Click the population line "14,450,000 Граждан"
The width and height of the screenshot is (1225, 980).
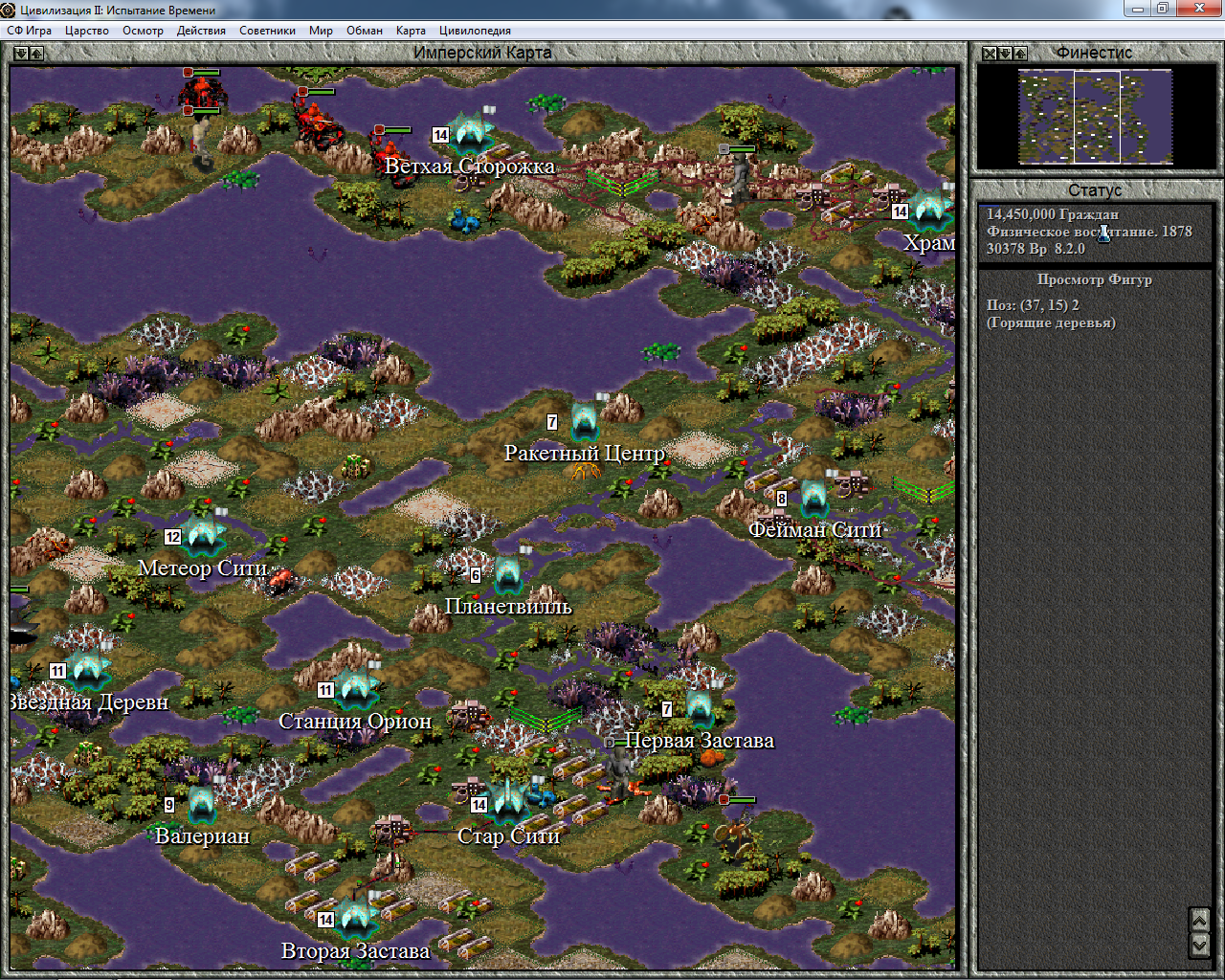click(x=1052, y=214)
